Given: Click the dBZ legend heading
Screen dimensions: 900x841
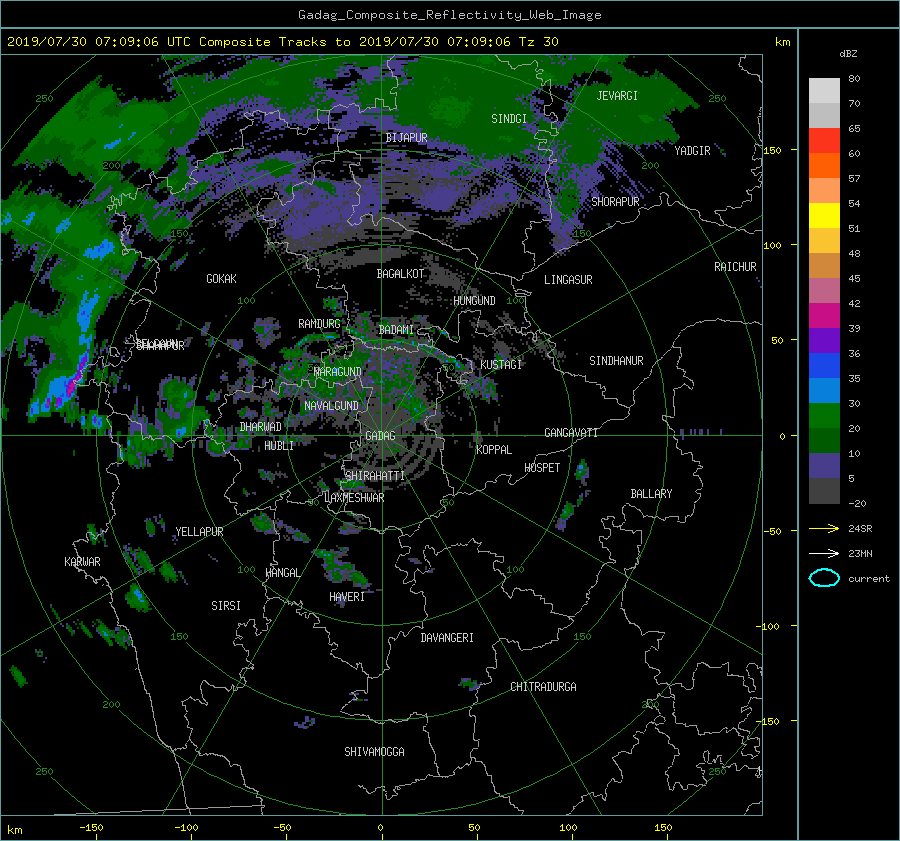Looking at the screenshot, I should [848, 54].
